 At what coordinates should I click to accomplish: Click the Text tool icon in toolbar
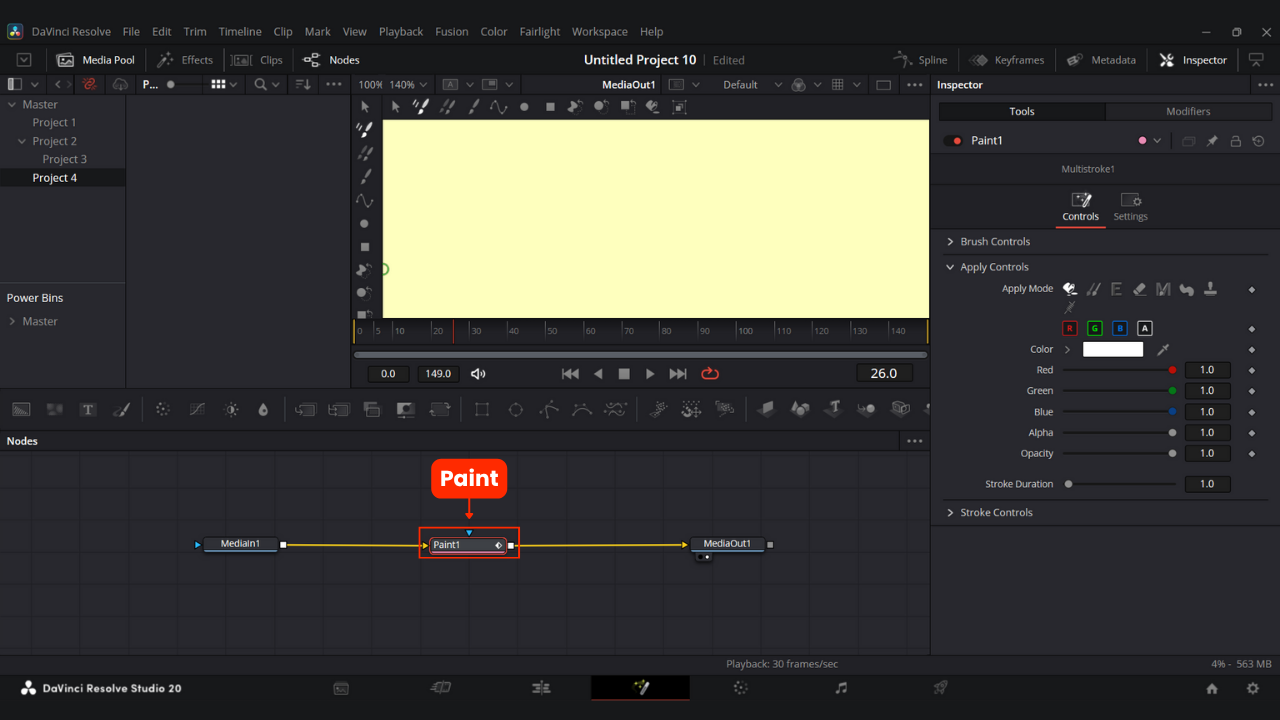tap(88, 409)
